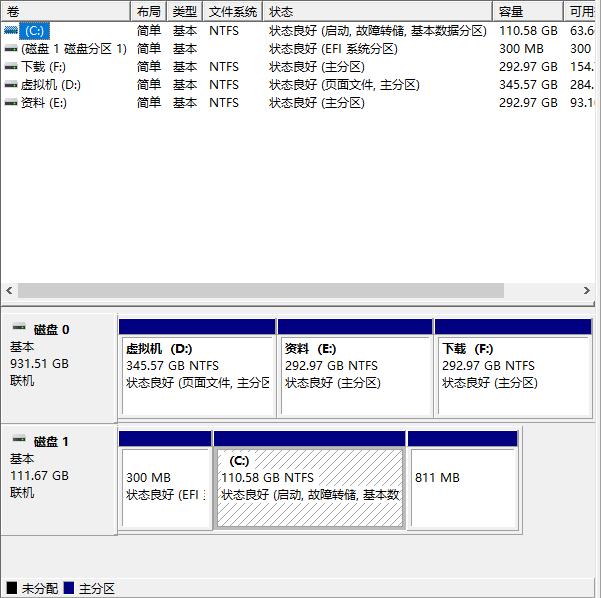Click 状态良好 (EFI 系统分区) status cell

click(333, 49)
